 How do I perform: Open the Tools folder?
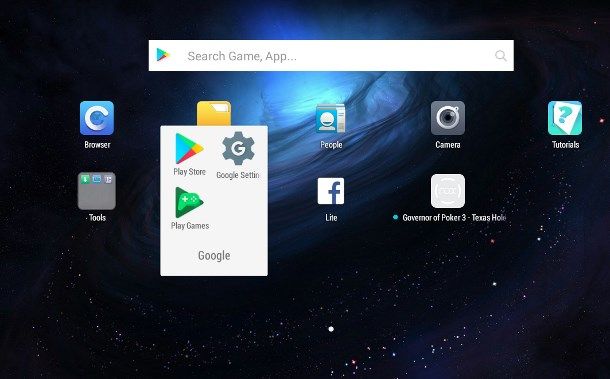tap(97, 191)
